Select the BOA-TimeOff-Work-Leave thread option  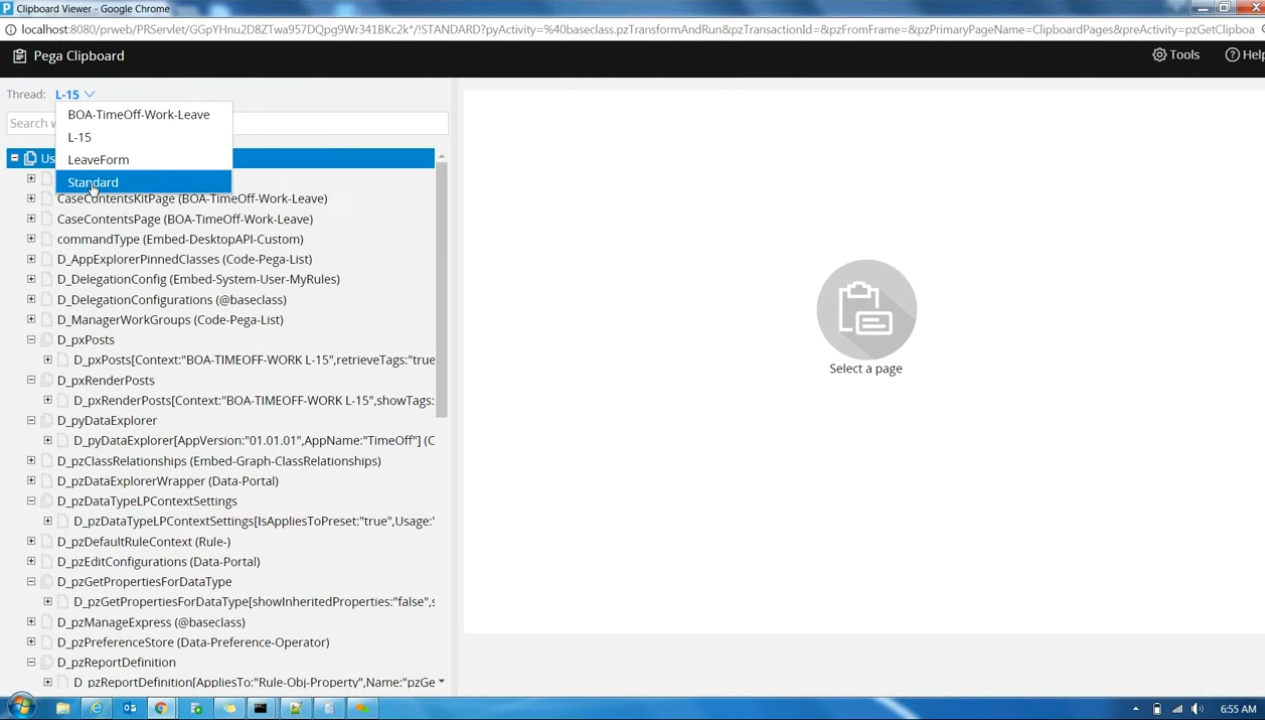(x=138, y=114)
